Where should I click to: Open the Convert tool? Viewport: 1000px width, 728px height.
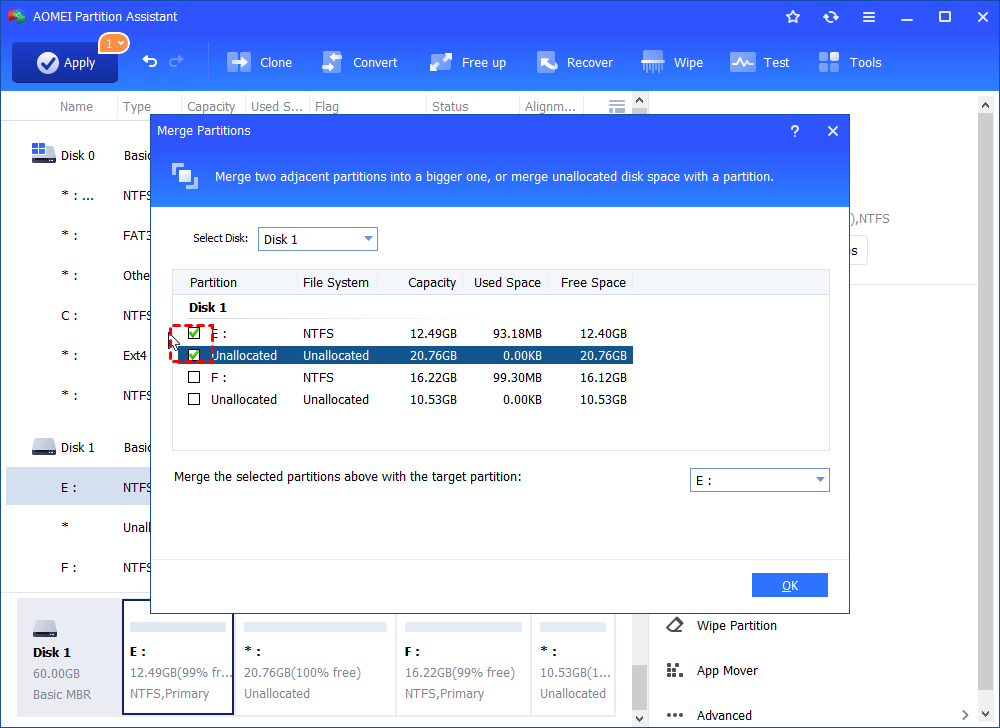point(359,62)
